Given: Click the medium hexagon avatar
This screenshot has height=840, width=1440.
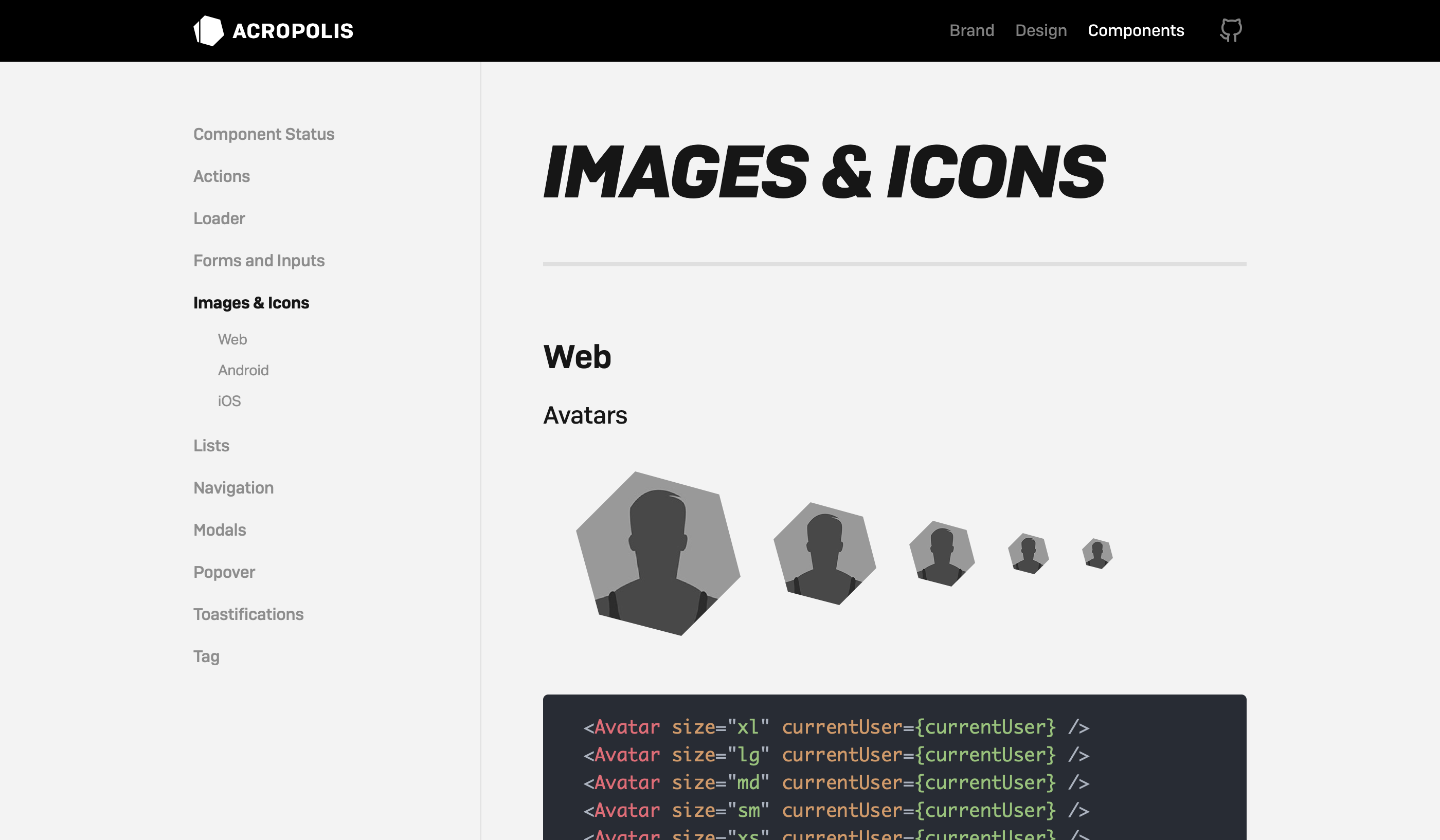Looking at the screenshot, I should pyautogui.click(x=942, y=553).
